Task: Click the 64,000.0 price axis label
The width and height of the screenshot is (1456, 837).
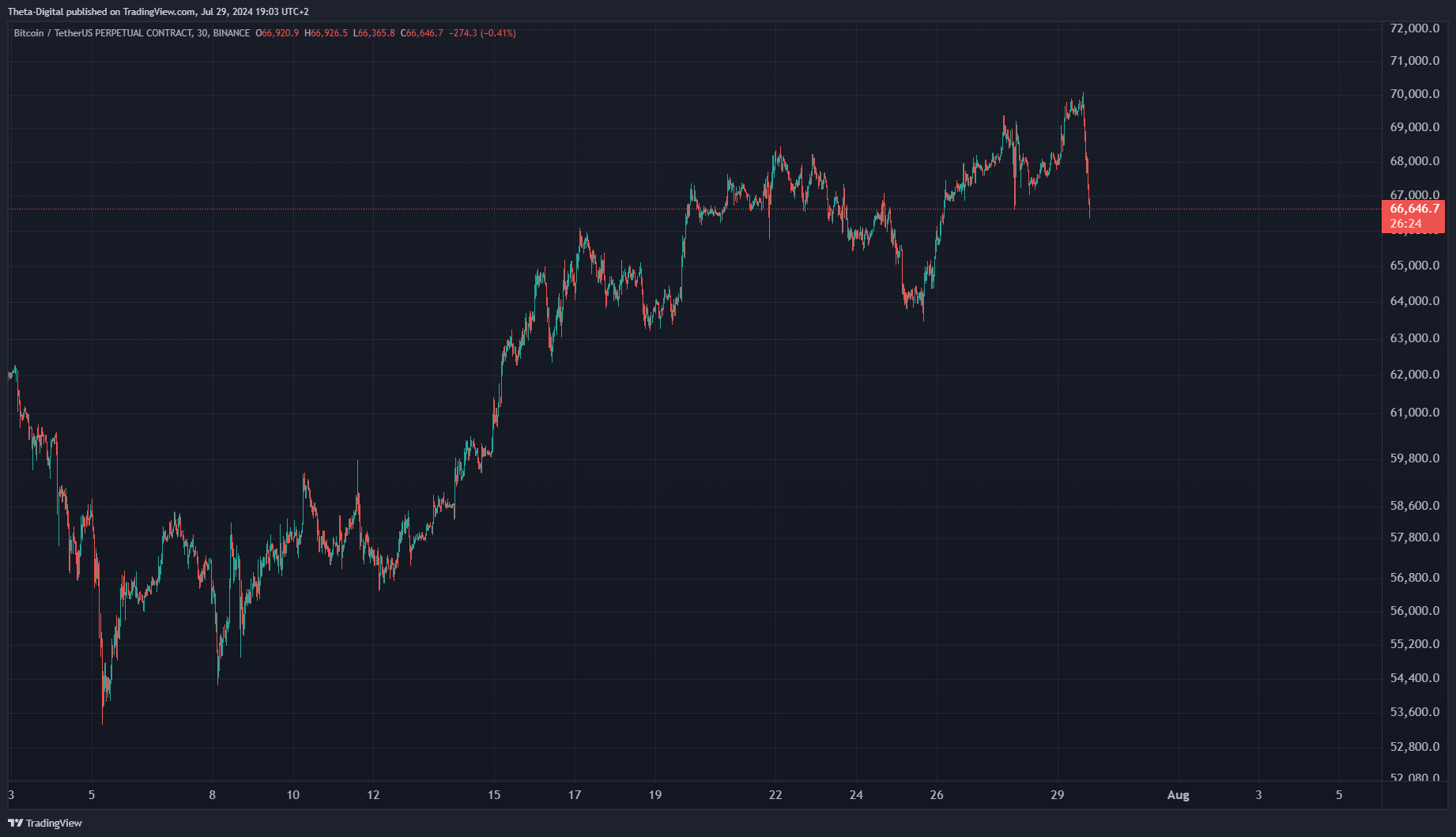Action: pyautogui.click(x=1415, y=301)
